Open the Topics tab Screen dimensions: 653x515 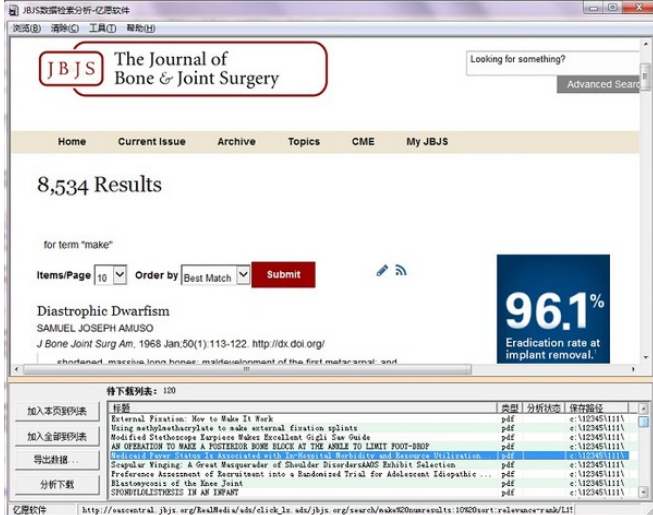click(x=304, y=142)
